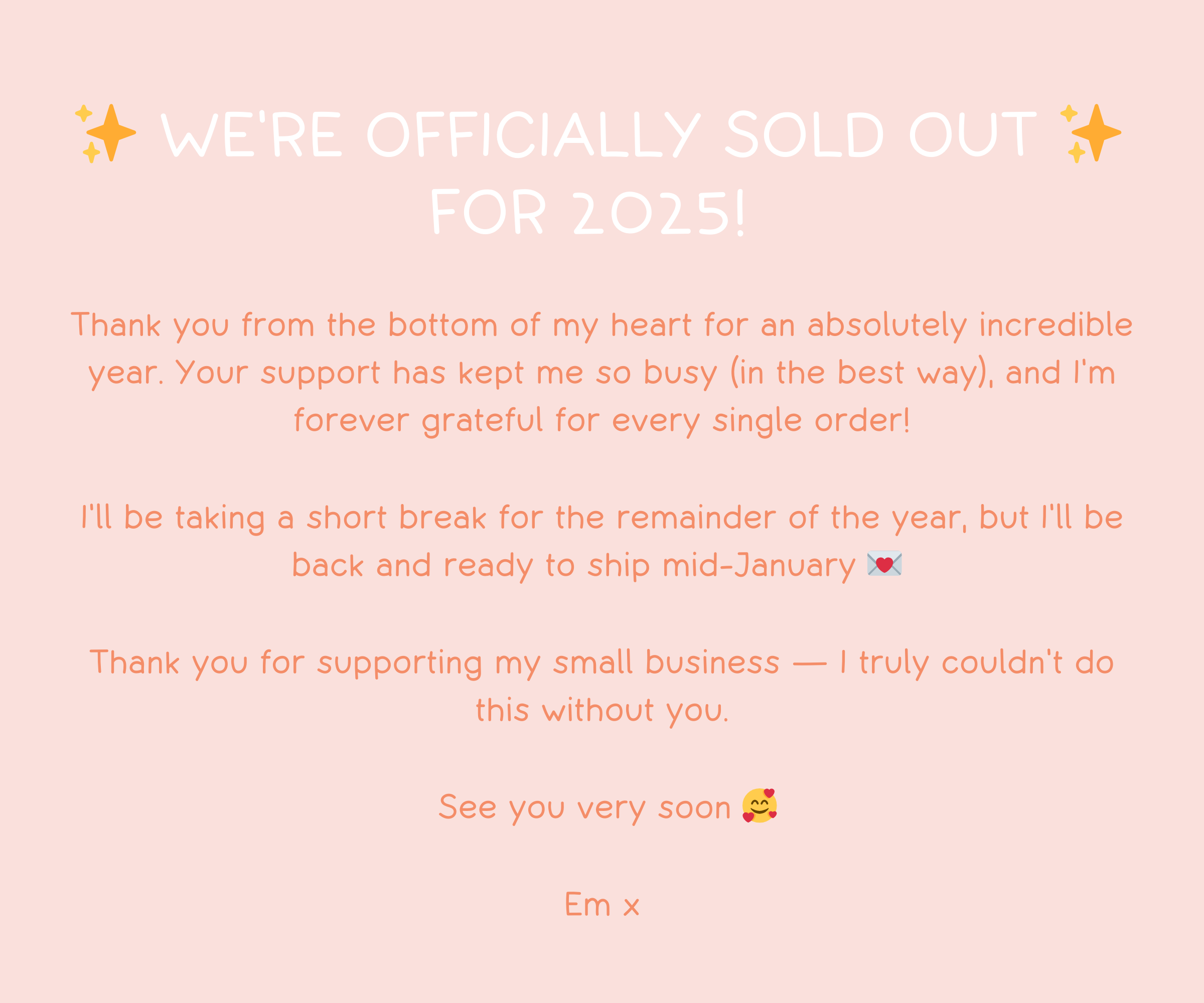Viewport: 1204px width, 1003px height.
Task: Click the FOR 2025! heading line
Action: pos(587,213)
